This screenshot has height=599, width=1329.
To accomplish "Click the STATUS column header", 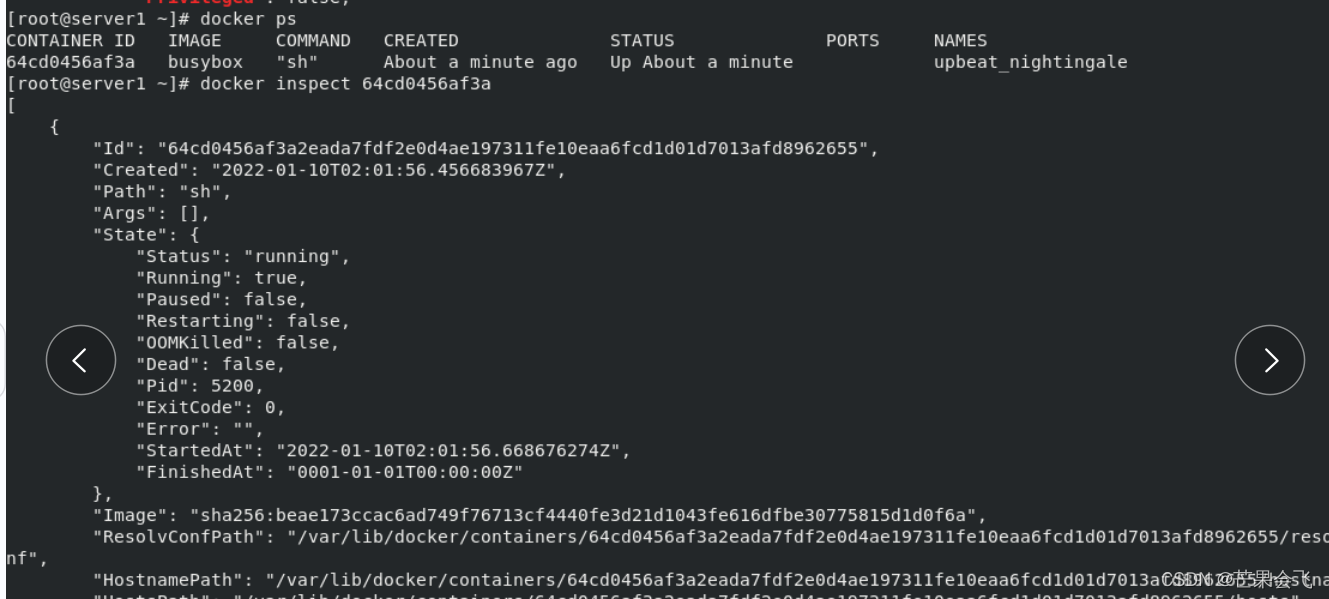I will tap(642, 41).
